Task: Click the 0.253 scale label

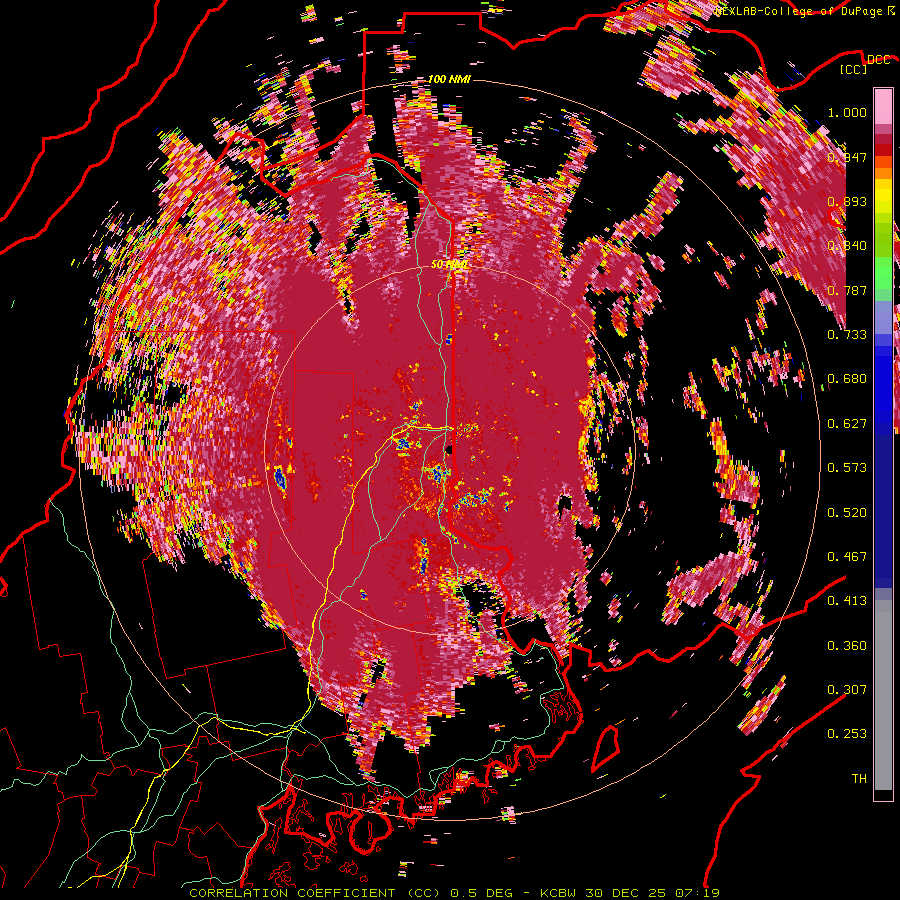Action: pyautogui.click(x=847, y=734)
